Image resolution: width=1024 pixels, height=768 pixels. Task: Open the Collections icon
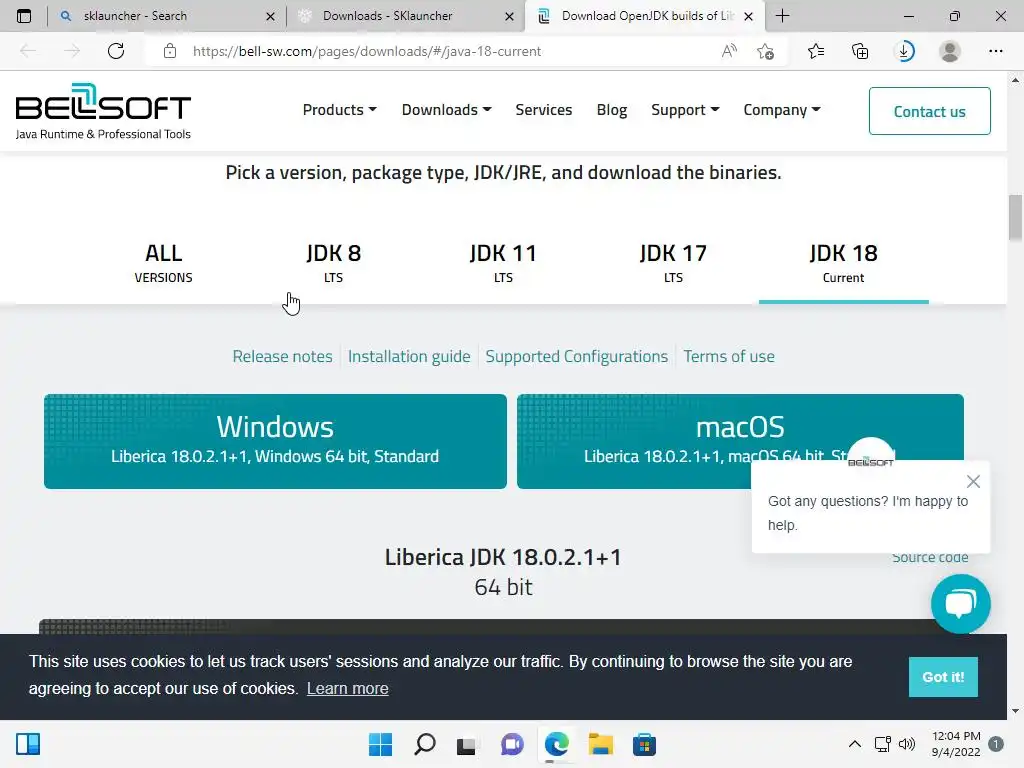point(860,51)
